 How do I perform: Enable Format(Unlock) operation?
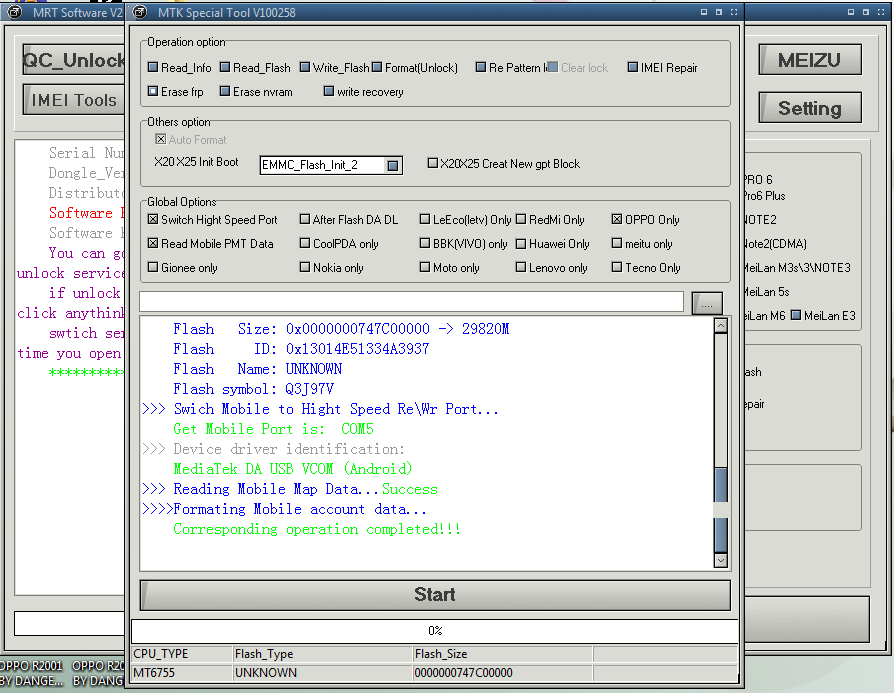coord(377,67)
